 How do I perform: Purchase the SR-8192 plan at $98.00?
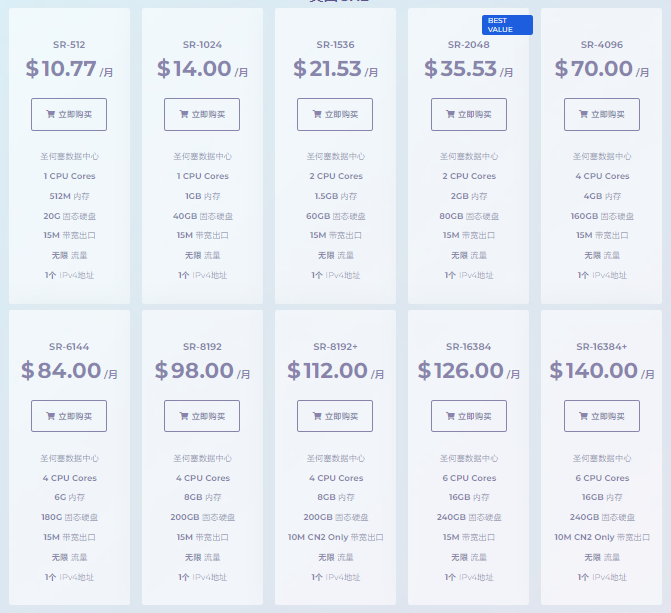[x=202, y=416]
